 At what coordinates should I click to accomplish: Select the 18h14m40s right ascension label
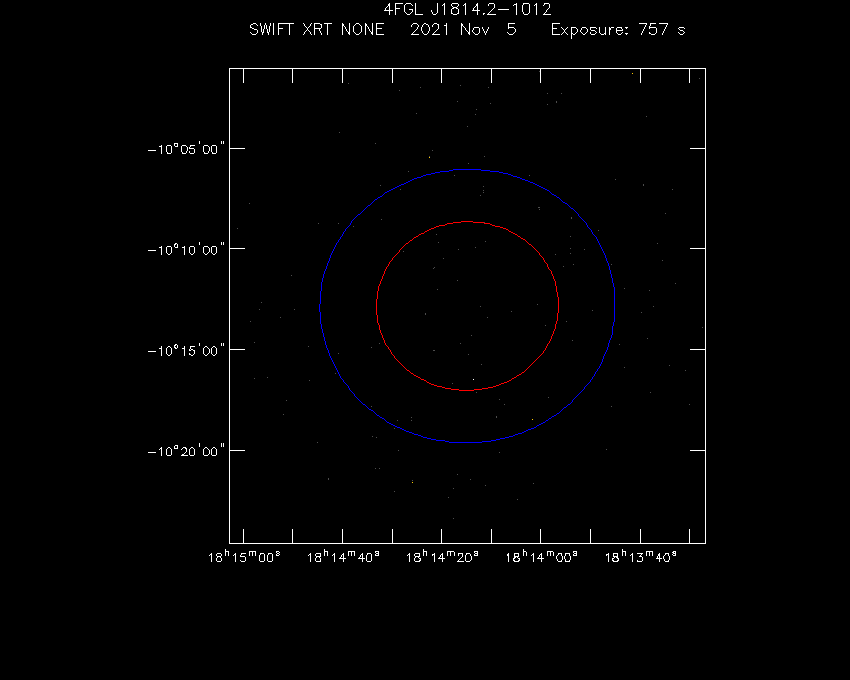(x=343, y=557)
